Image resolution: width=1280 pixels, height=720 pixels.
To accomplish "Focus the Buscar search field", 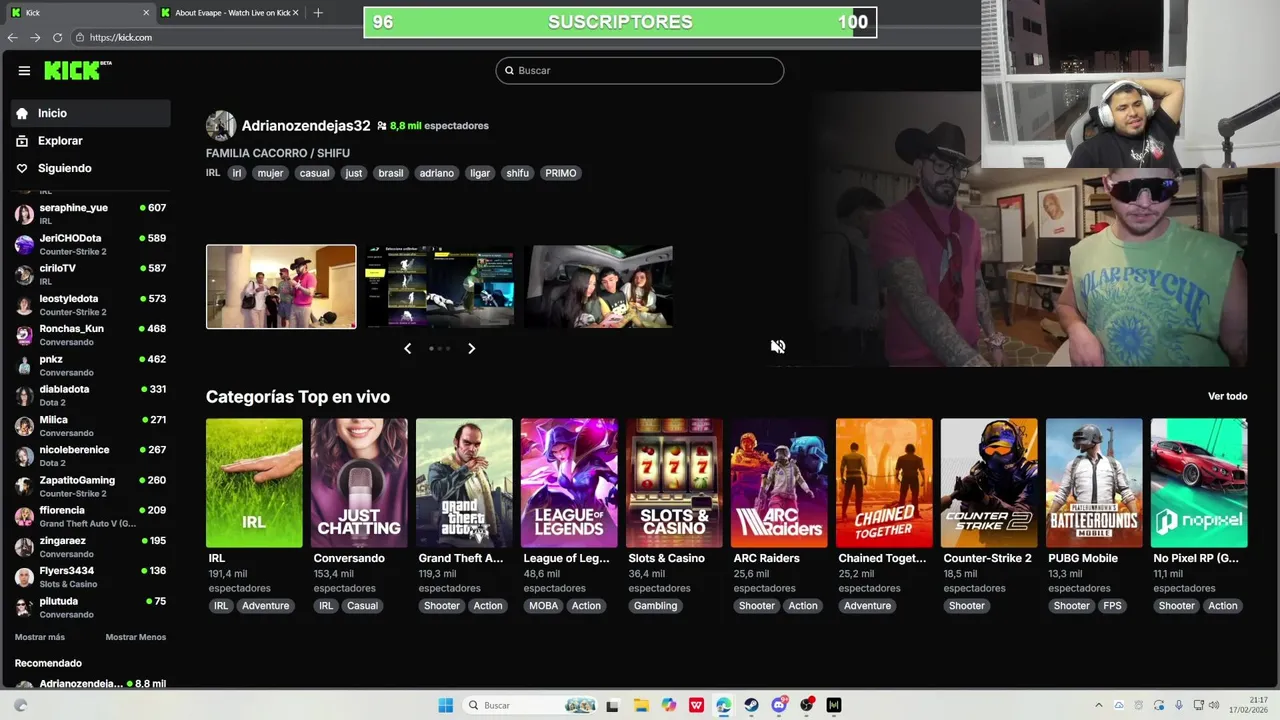I will [640, 70].
